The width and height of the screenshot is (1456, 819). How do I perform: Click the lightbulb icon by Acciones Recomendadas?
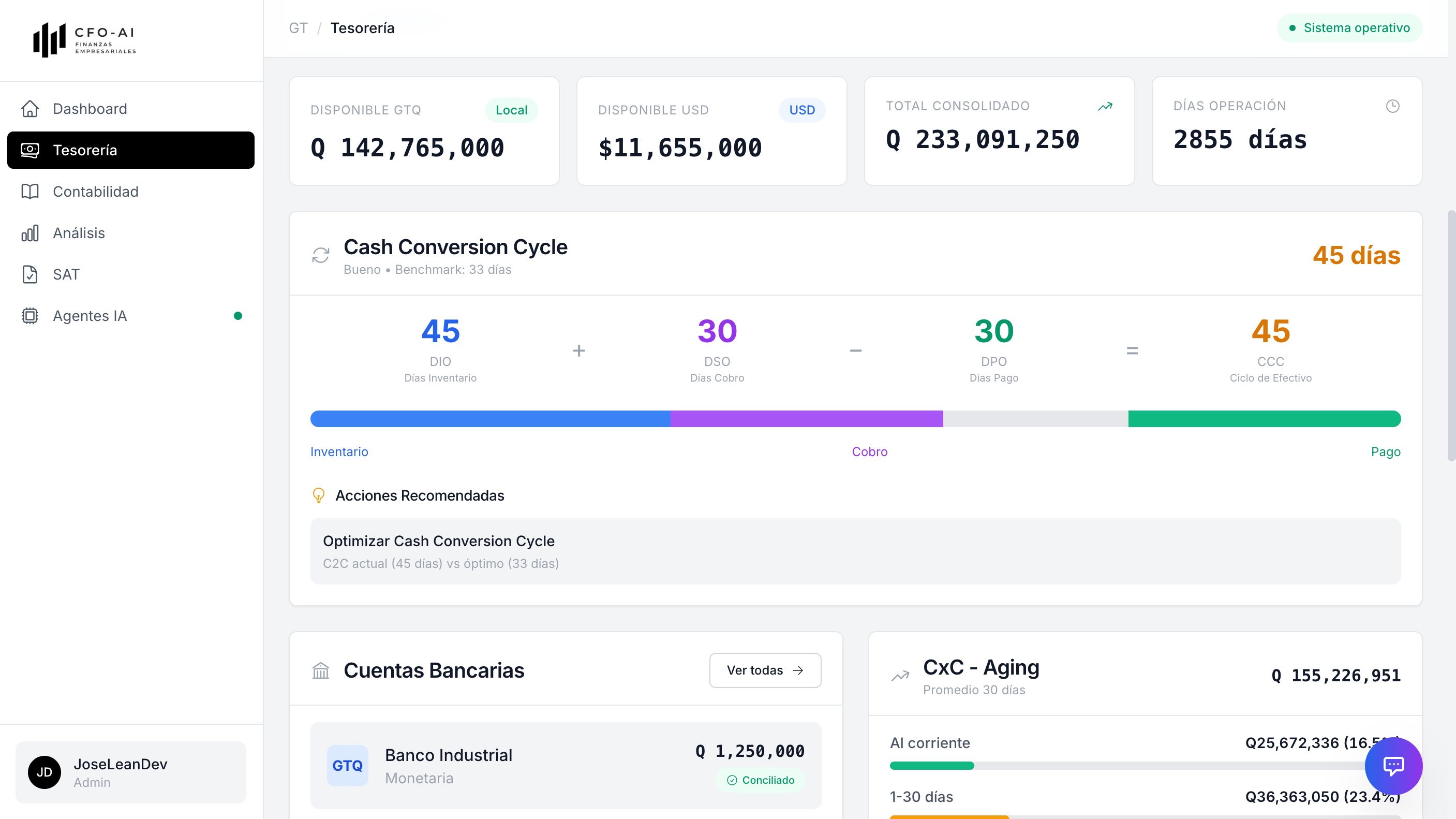click(319, 495)
